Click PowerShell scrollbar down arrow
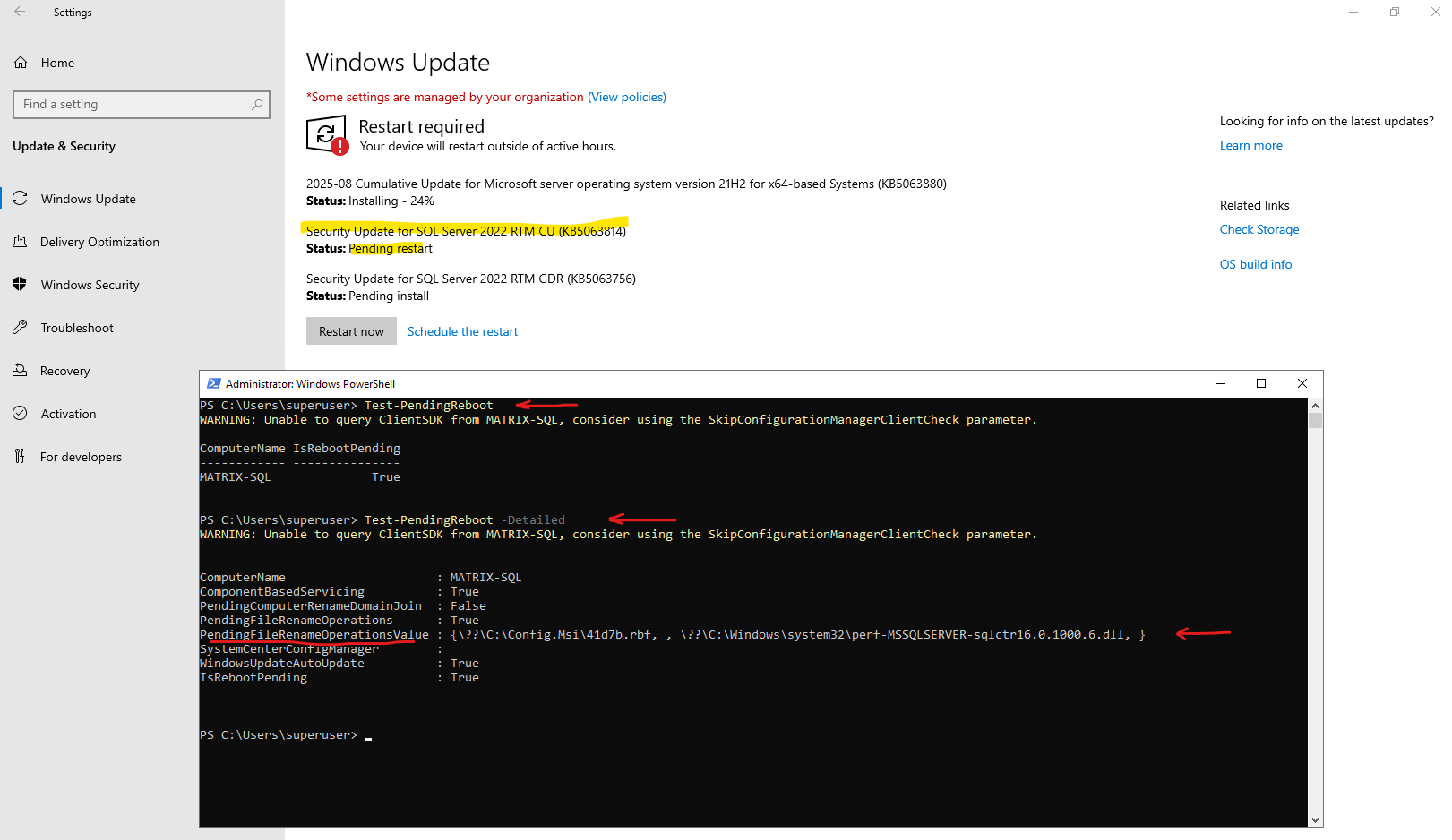 point(1315,819)
